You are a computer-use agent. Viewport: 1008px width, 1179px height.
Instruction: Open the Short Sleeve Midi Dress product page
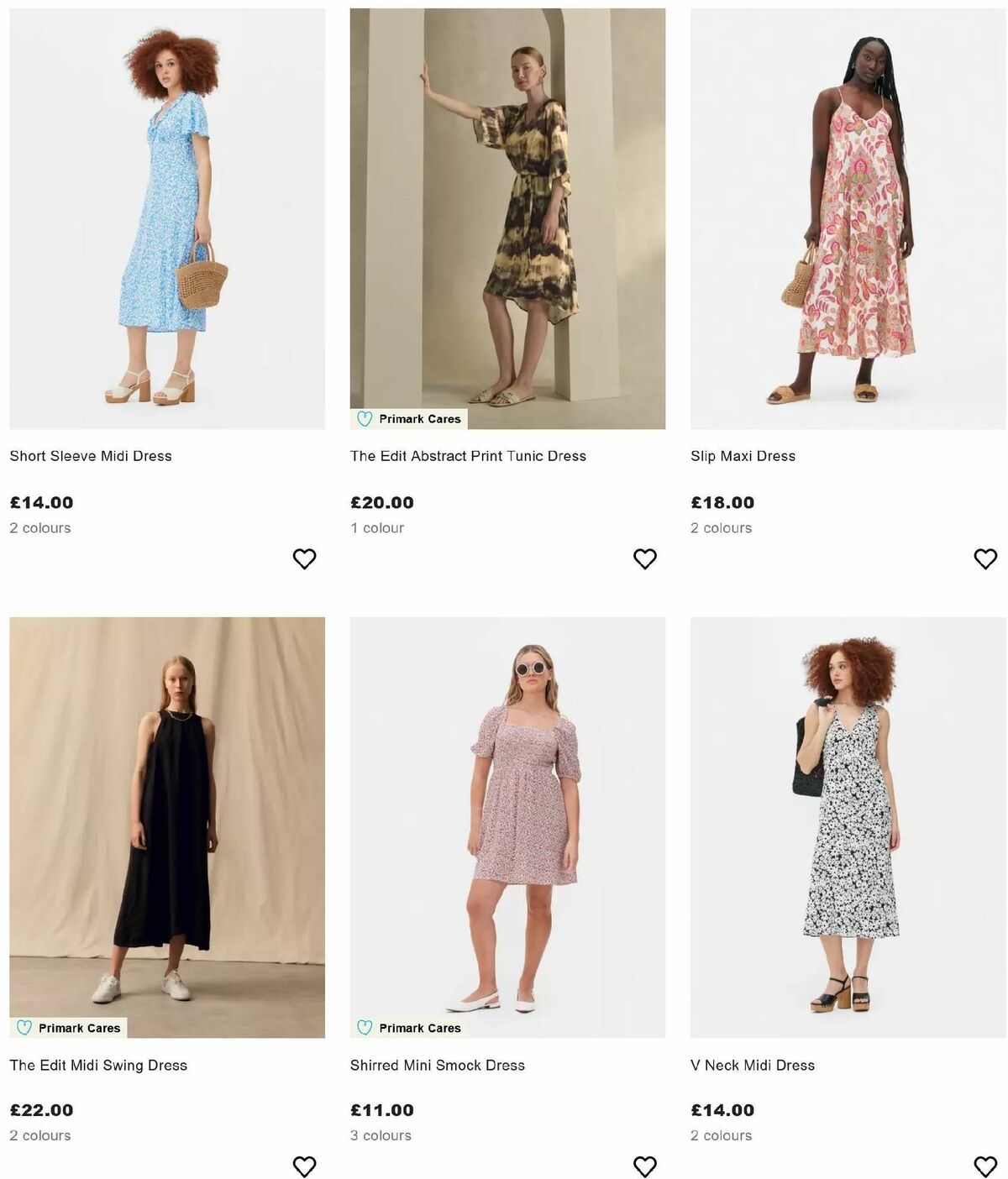[91, 456]
